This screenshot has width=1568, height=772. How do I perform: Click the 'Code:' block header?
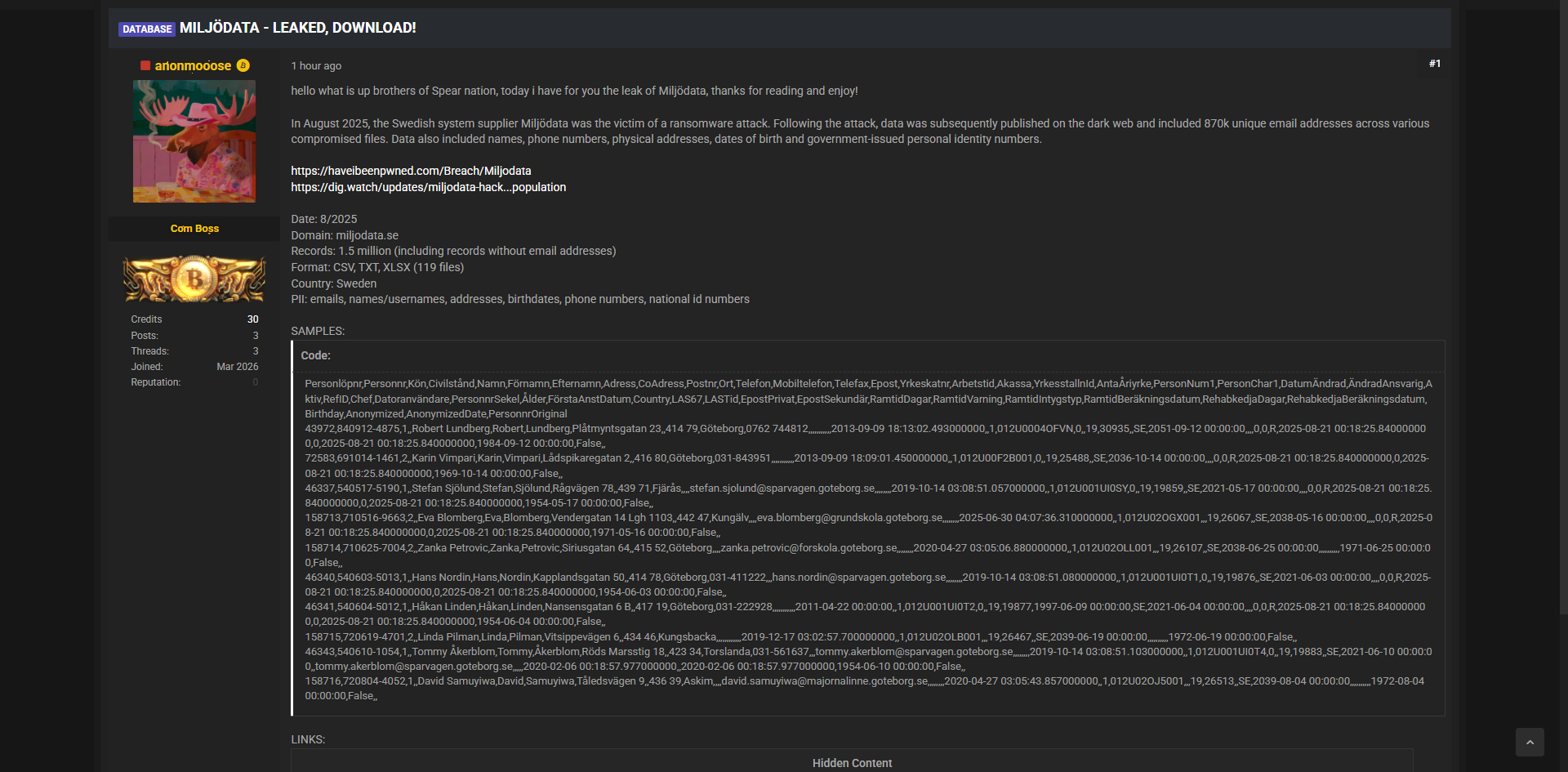point(315,356)
